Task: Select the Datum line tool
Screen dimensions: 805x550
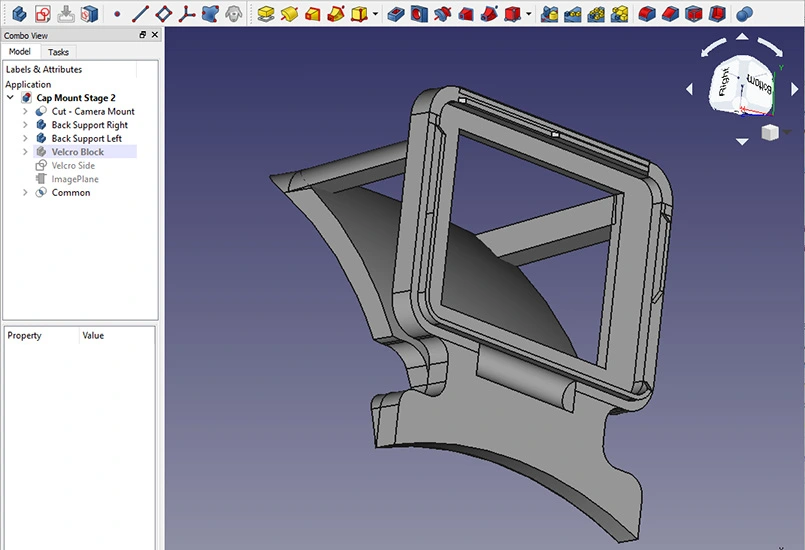Action: (140, 14)
